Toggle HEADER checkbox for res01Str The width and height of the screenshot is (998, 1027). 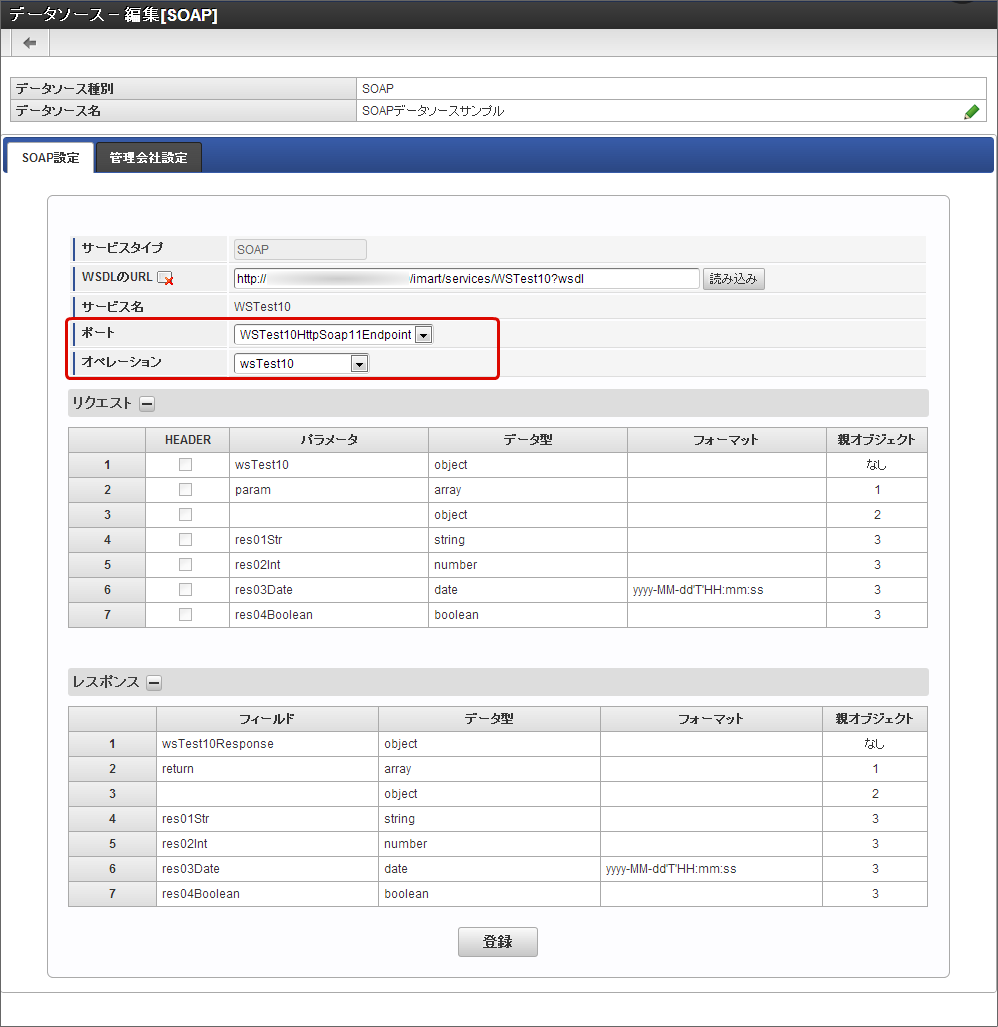(185, 540)
